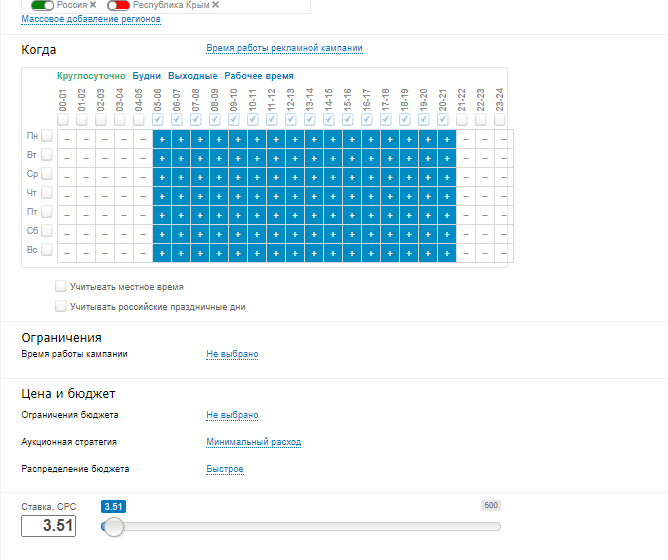The width and height of the screenshot is (668, 560).
Task: Check the 00-01 hour column checkbox
Action: point(63,119)
